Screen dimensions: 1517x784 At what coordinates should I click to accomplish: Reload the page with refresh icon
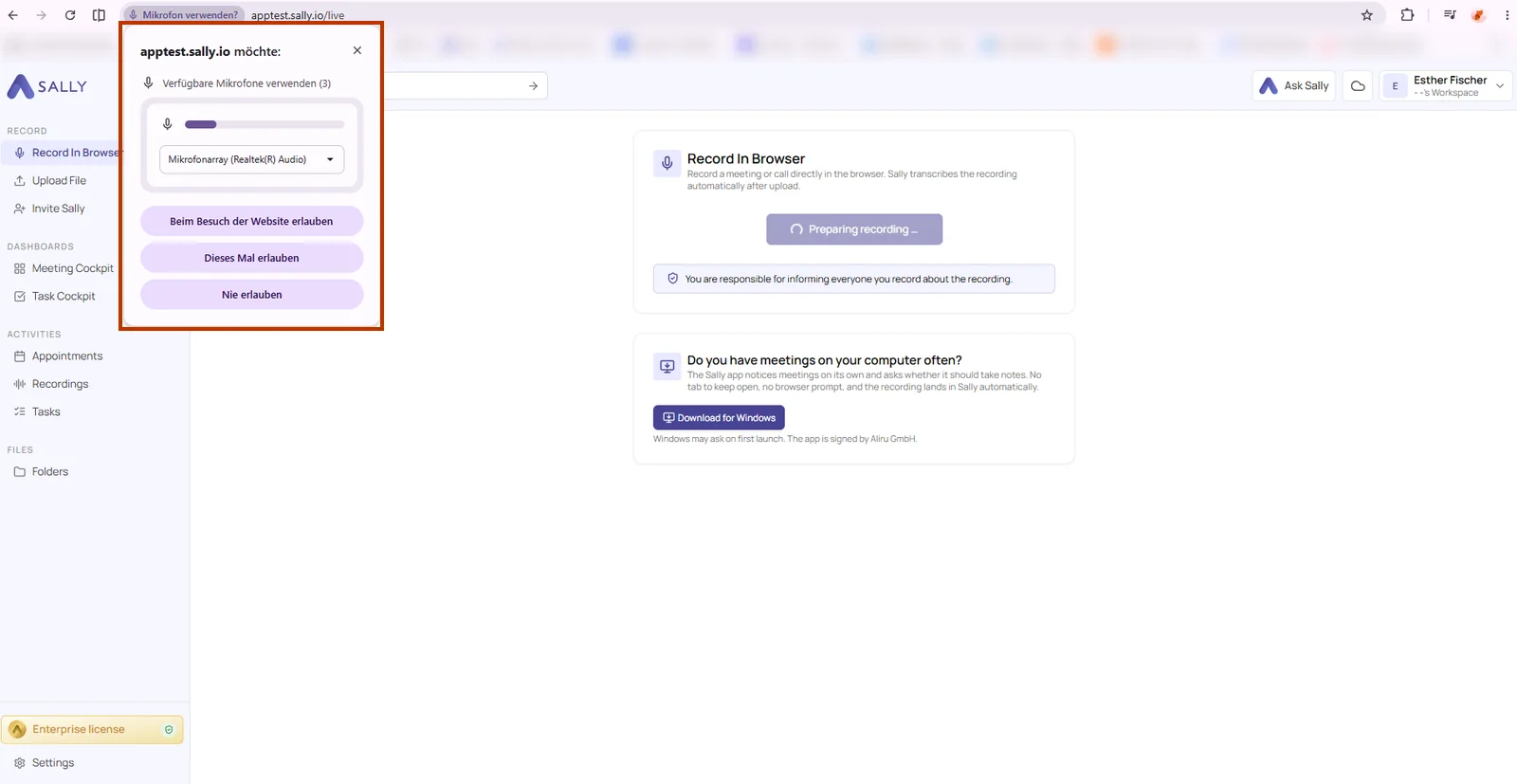click(x=70, y=15)
